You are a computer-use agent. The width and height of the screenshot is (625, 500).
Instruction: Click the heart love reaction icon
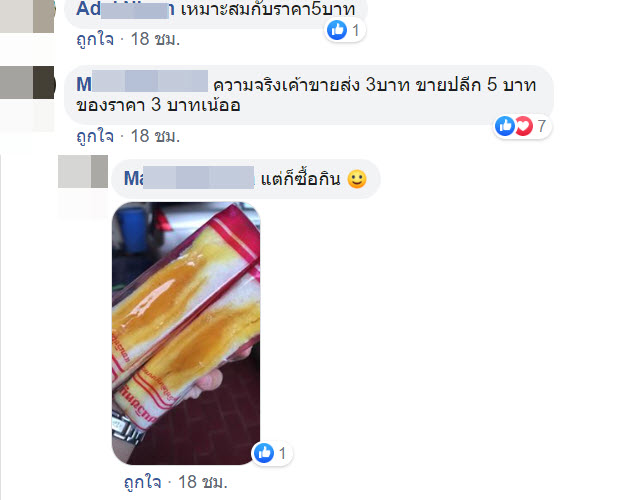524,126
